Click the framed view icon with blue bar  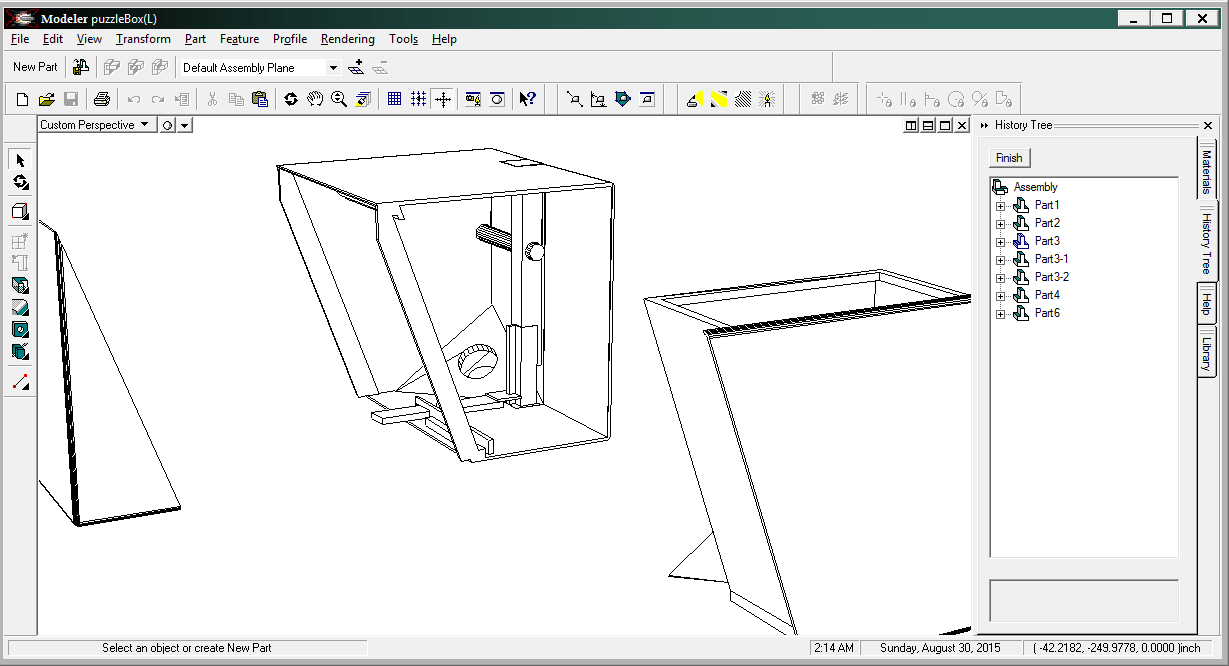[647, 99]
